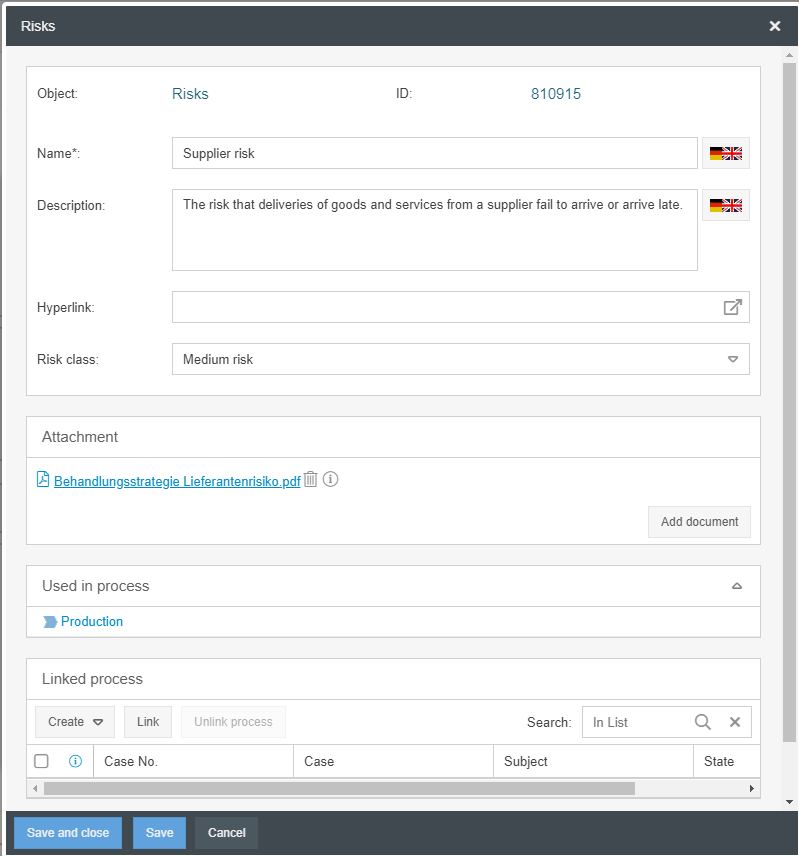Show info for the attached document
This screenshot has width=799, height=856.
click(x=331, y=480)
